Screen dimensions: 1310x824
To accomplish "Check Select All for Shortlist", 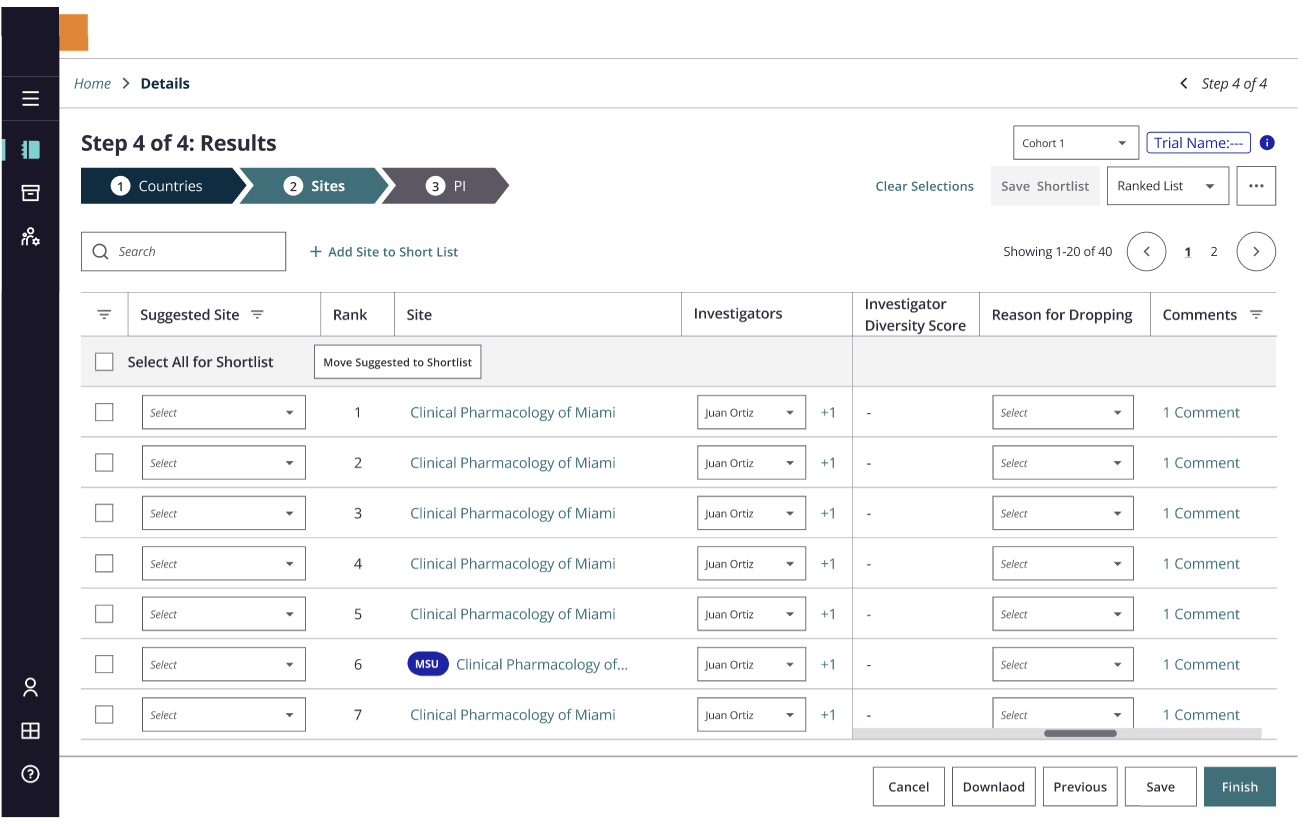I will pyautogui.click(x=104, y=362).
